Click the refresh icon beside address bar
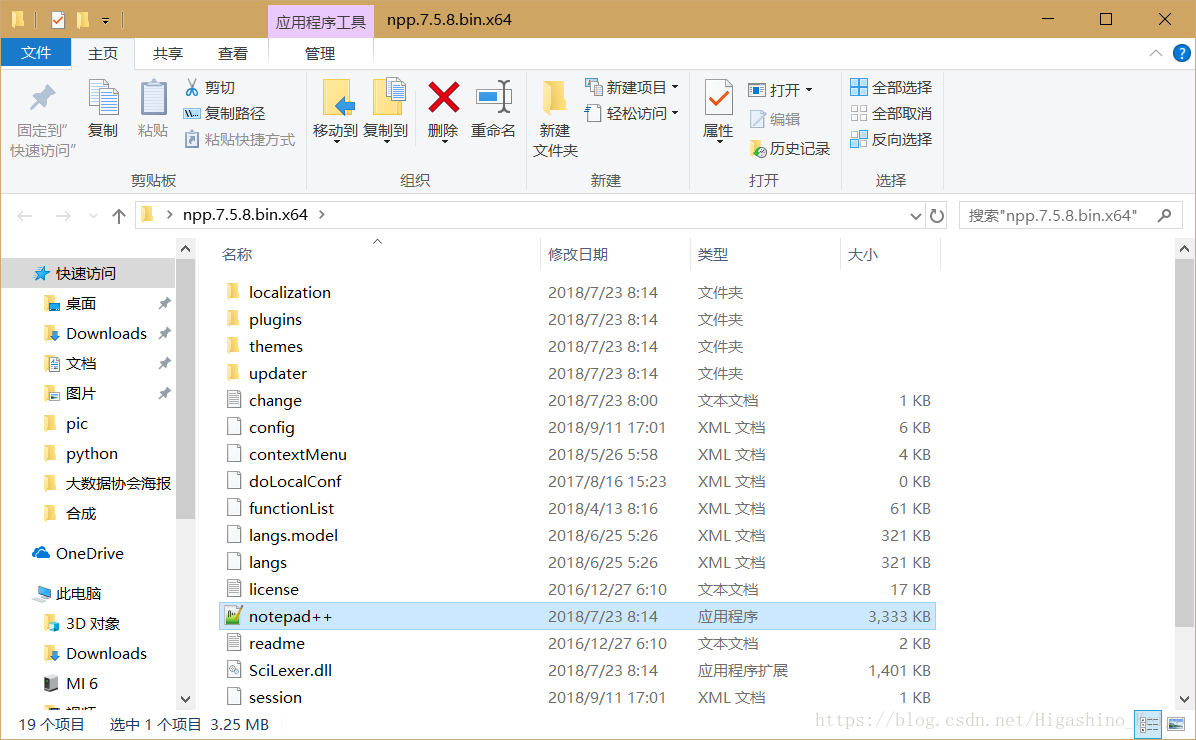 point(937,216)
